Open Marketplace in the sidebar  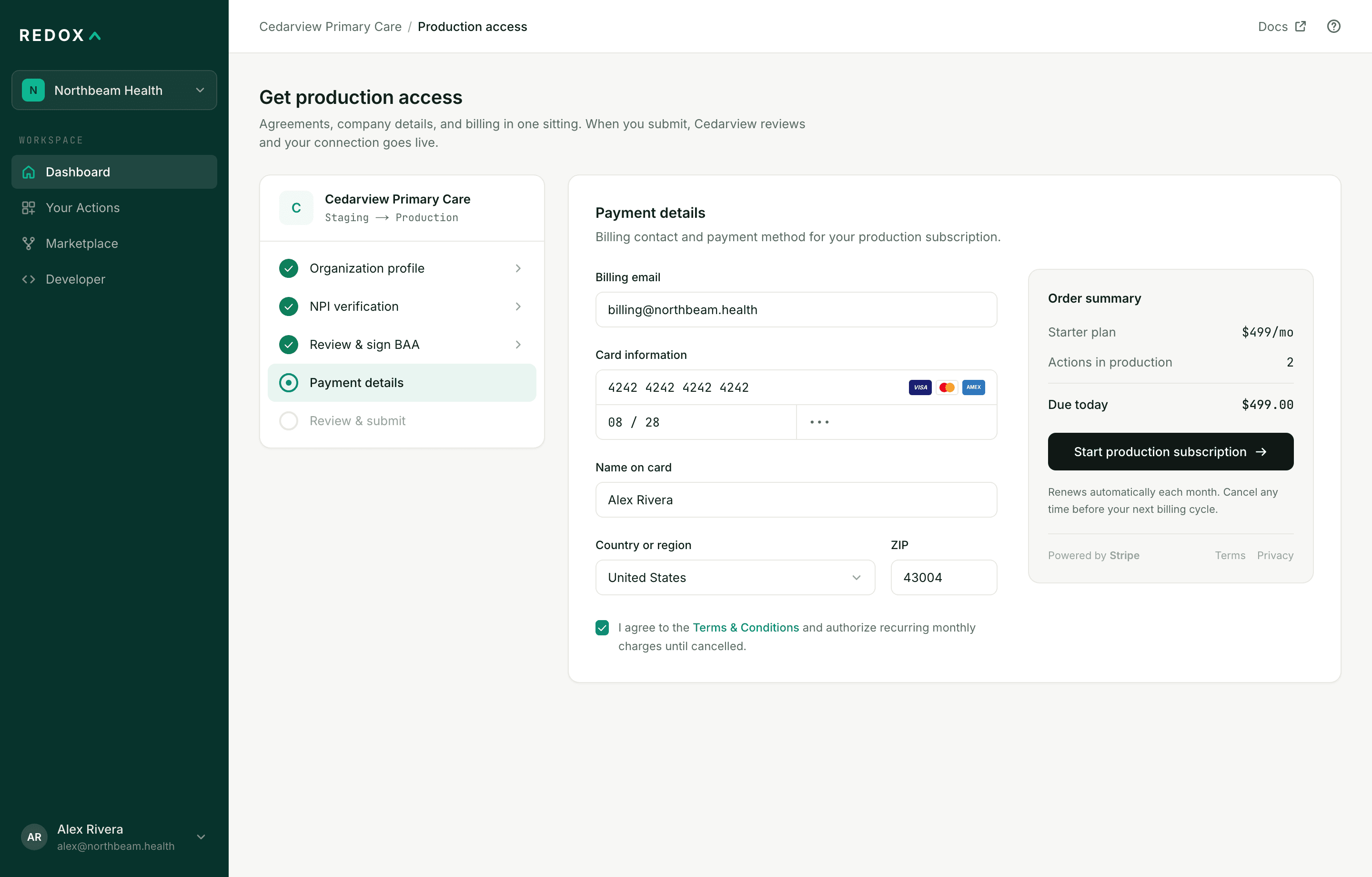pyautogui.click(x=114, y=244)
